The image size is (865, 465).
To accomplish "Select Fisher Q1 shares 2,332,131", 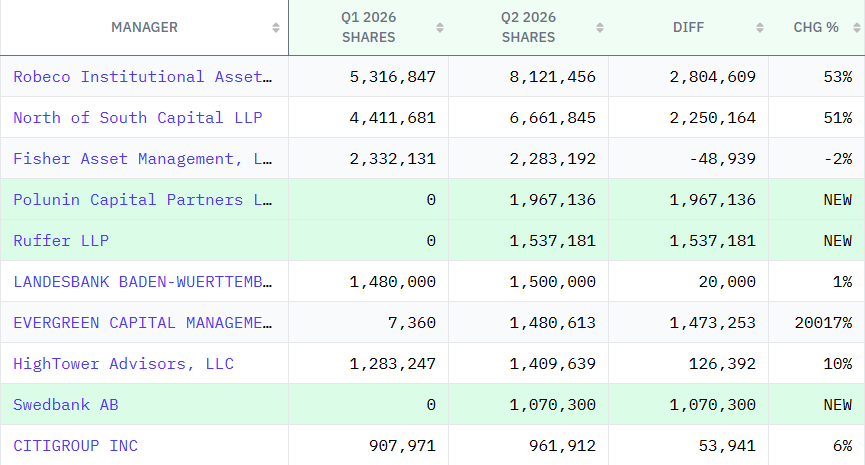I will [x=393, y=159].
